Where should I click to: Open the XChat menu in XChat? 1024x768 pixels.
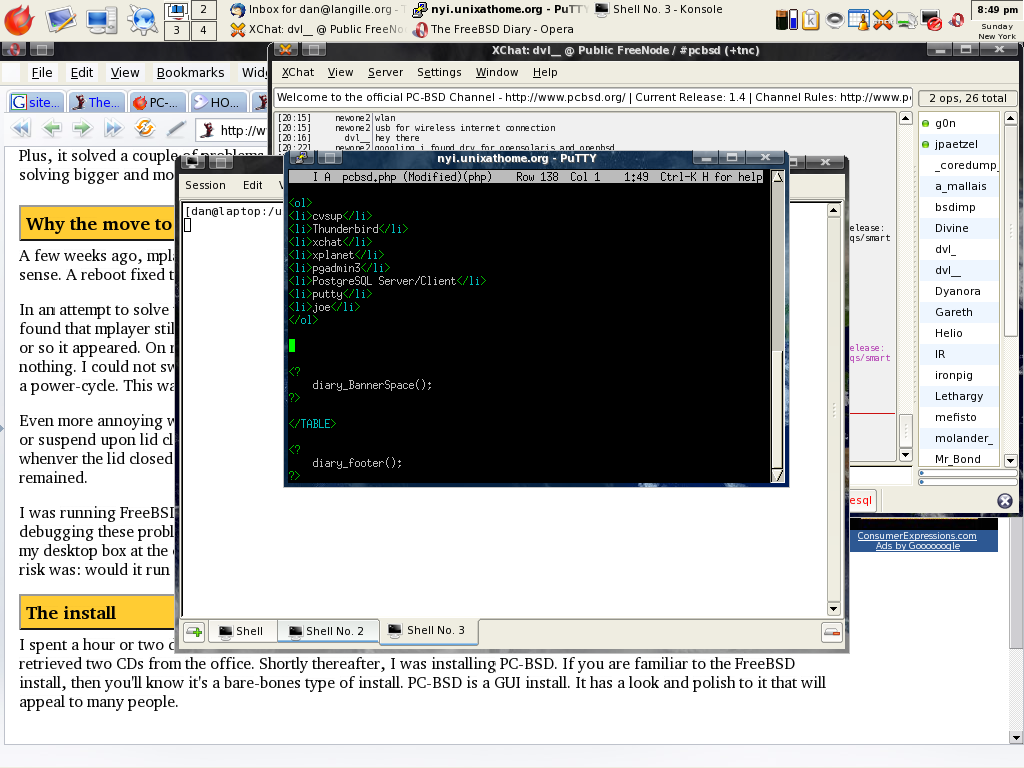(x=298, y=72)
